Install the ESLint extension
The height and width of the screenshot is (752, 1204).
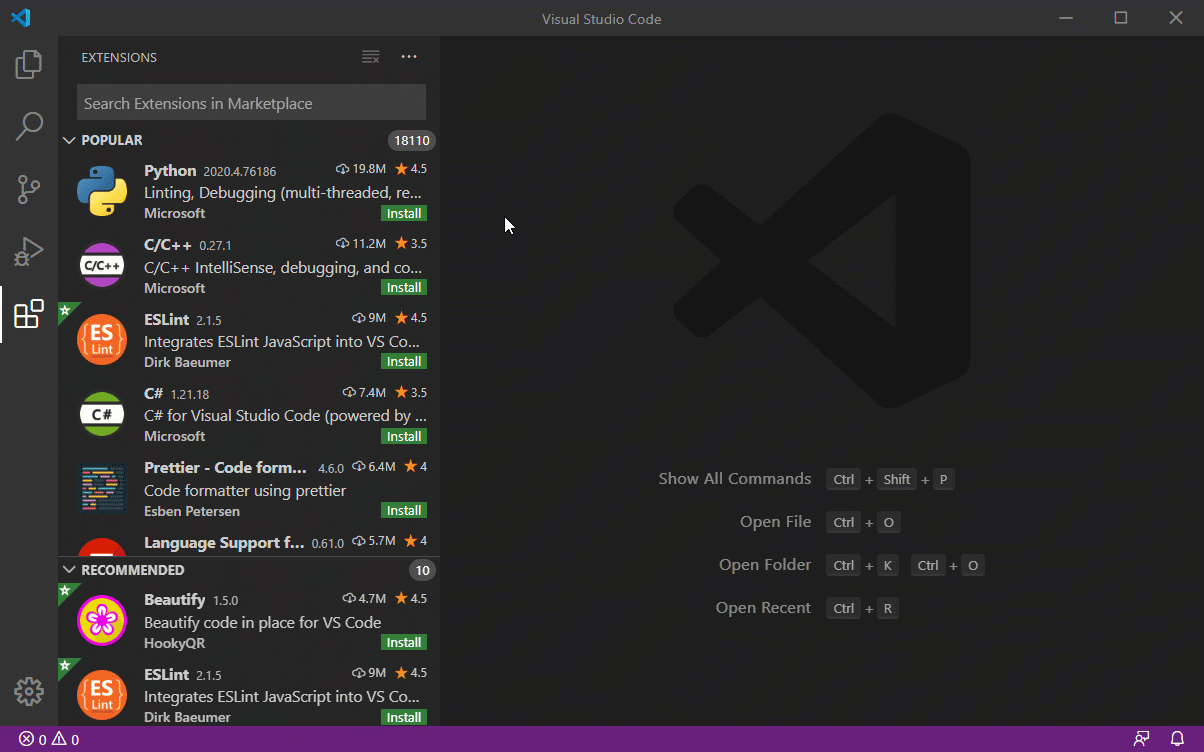click(403, 361)
